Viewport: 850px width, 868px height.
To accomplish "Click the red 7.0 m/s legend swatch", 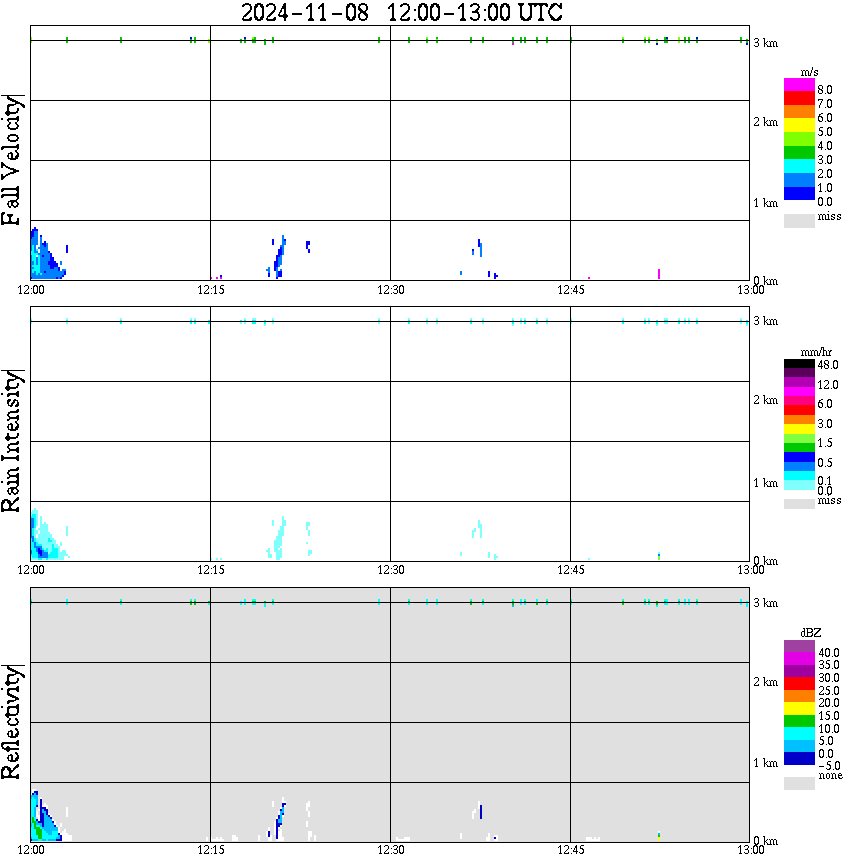I will coord(799,99).
